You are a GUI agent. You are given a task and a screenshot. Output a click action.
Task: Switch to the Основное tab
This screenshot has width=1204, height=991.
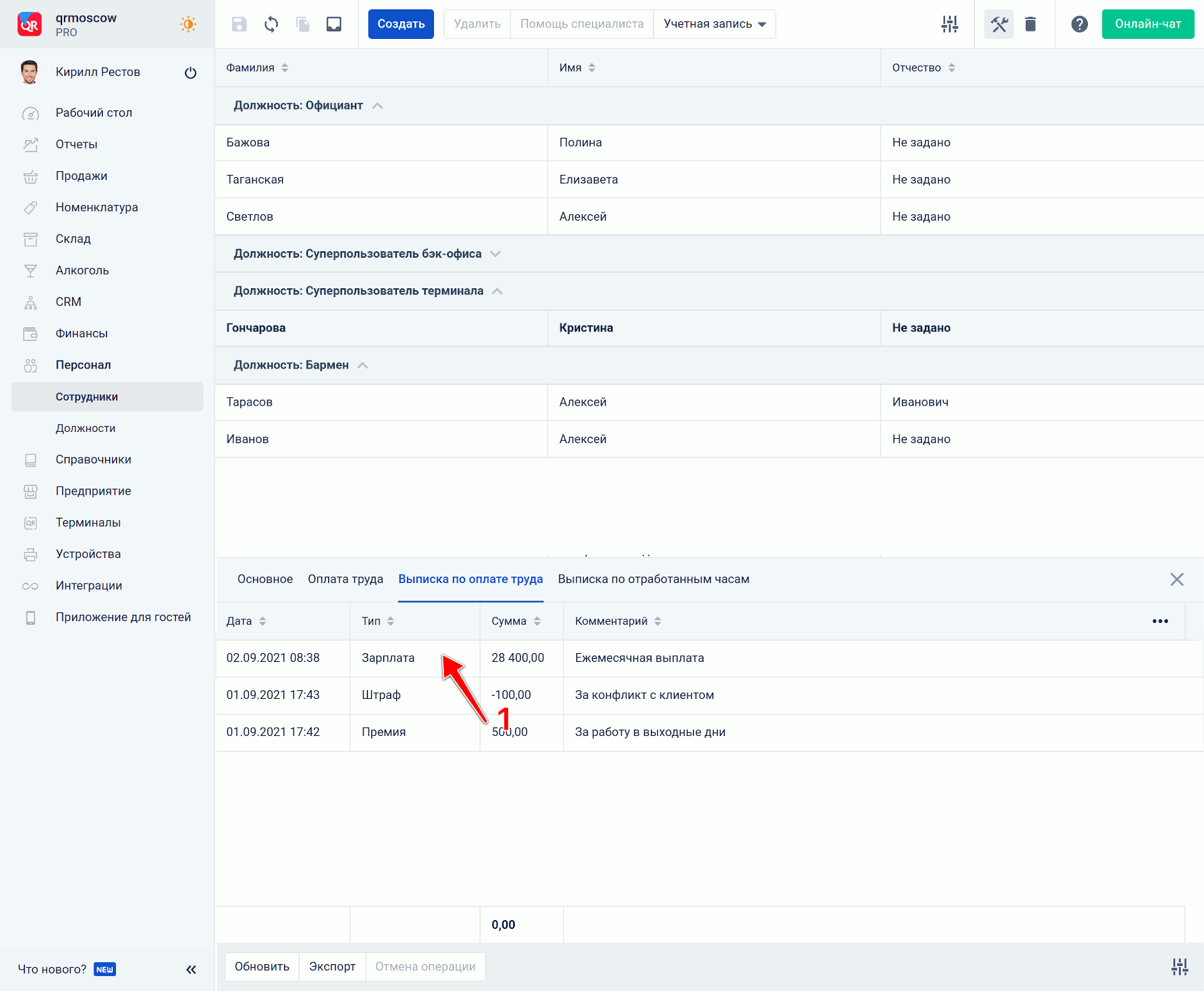265,579
